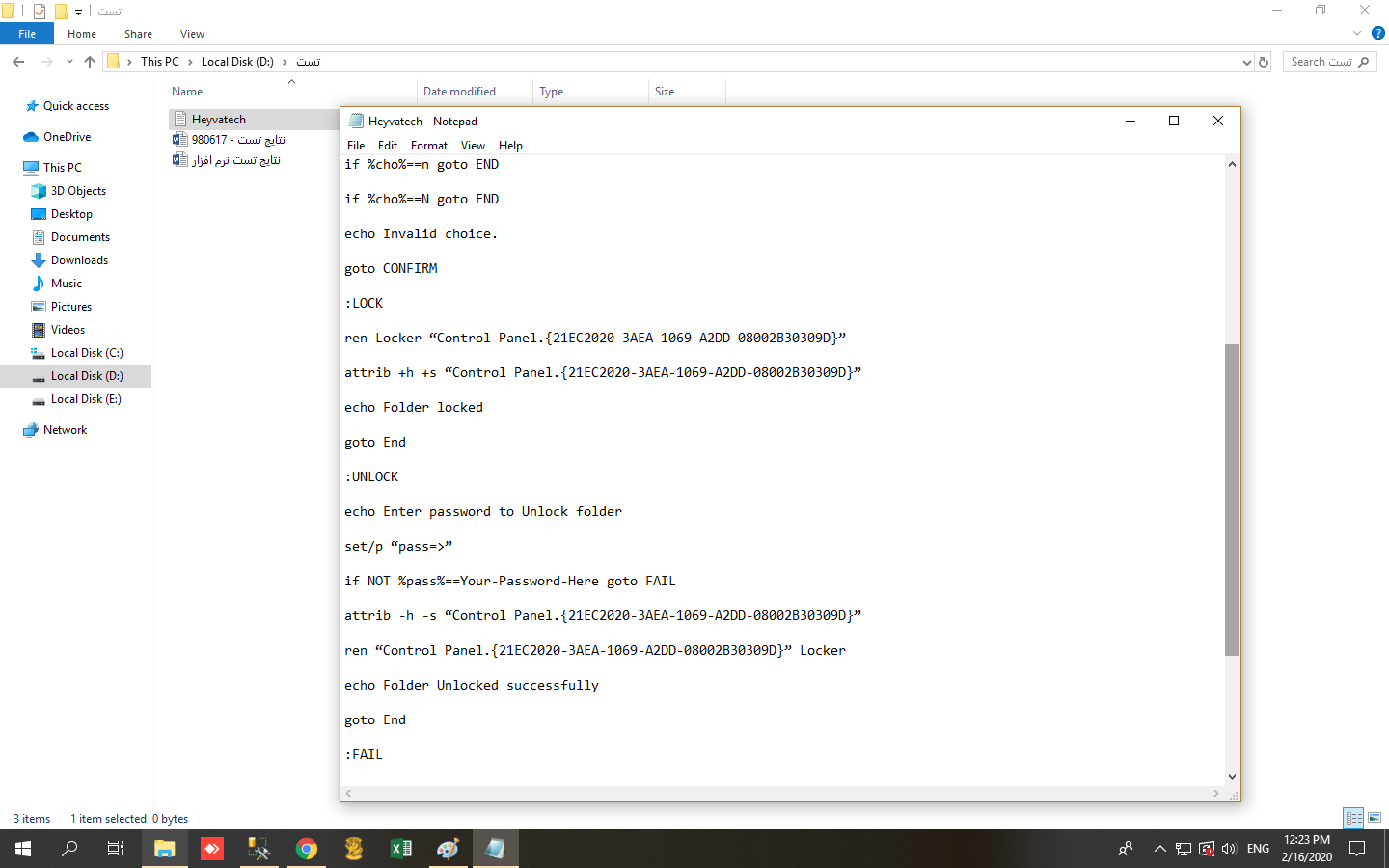Open the taskbar clock and date
Image resolution: width=1389 pixels, height=868 pixels.
click(1306, 849)
